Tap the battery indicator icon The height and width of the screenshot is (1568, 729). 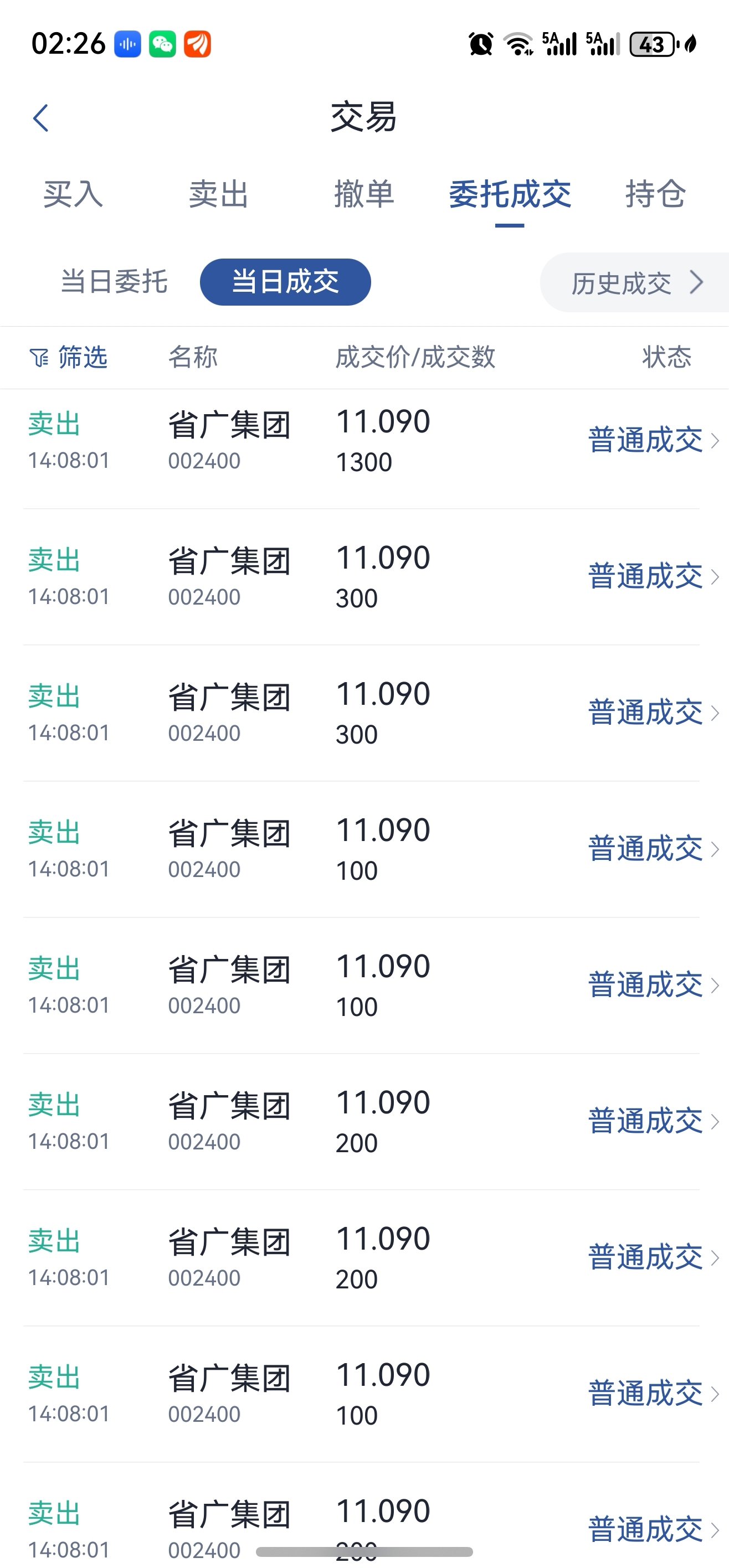(x=652, y=44)
